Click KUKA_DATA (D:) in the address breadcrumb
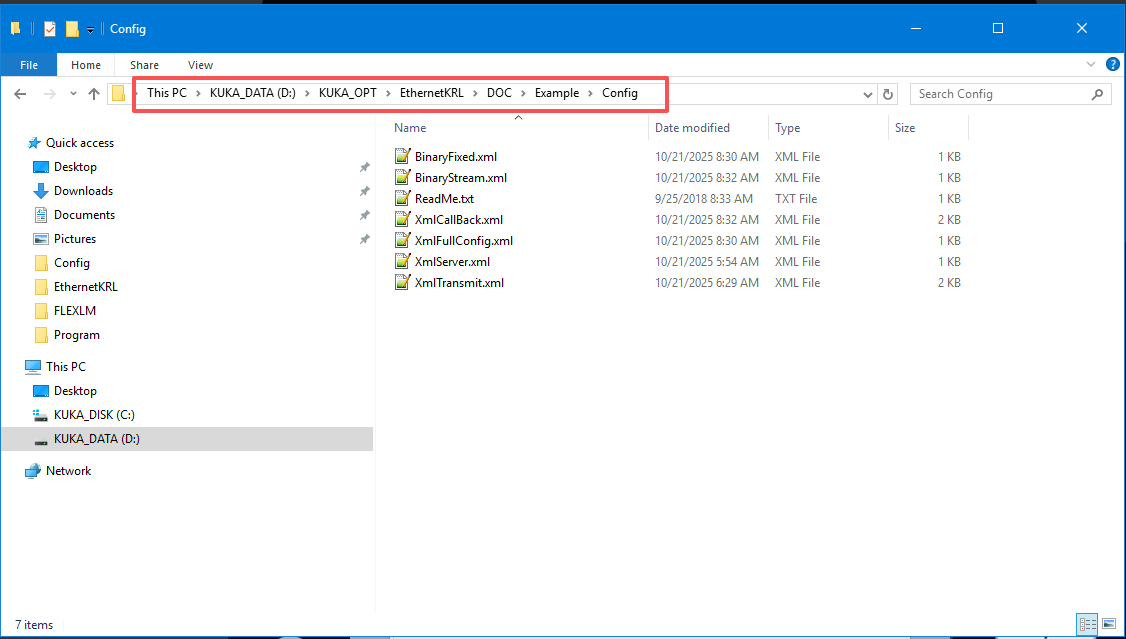Viewport: 1126px width, 639px height. pyautogui.click(x=253, y=93)
